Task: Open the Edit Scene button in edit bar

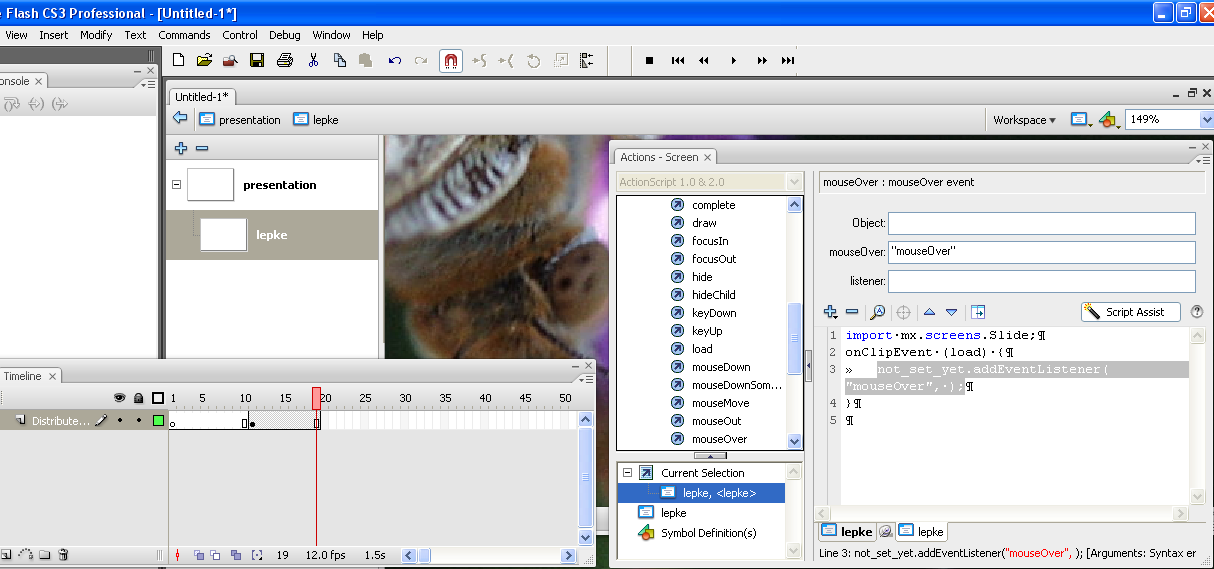Action: click(1081, 119)
